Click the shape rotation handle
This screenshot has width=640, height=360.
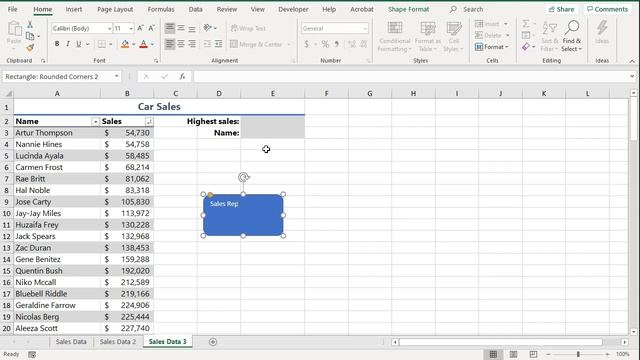point(244,177)
